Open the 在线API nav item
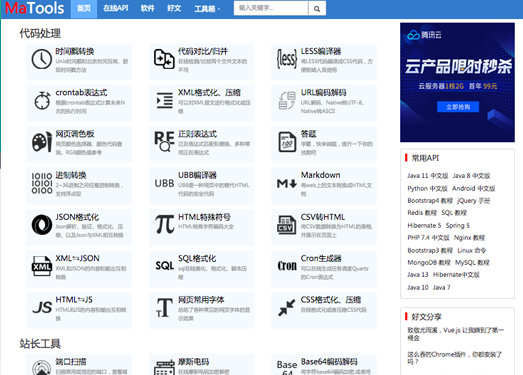The width and height of the screenshot is (523, 375). click(115, 8)
